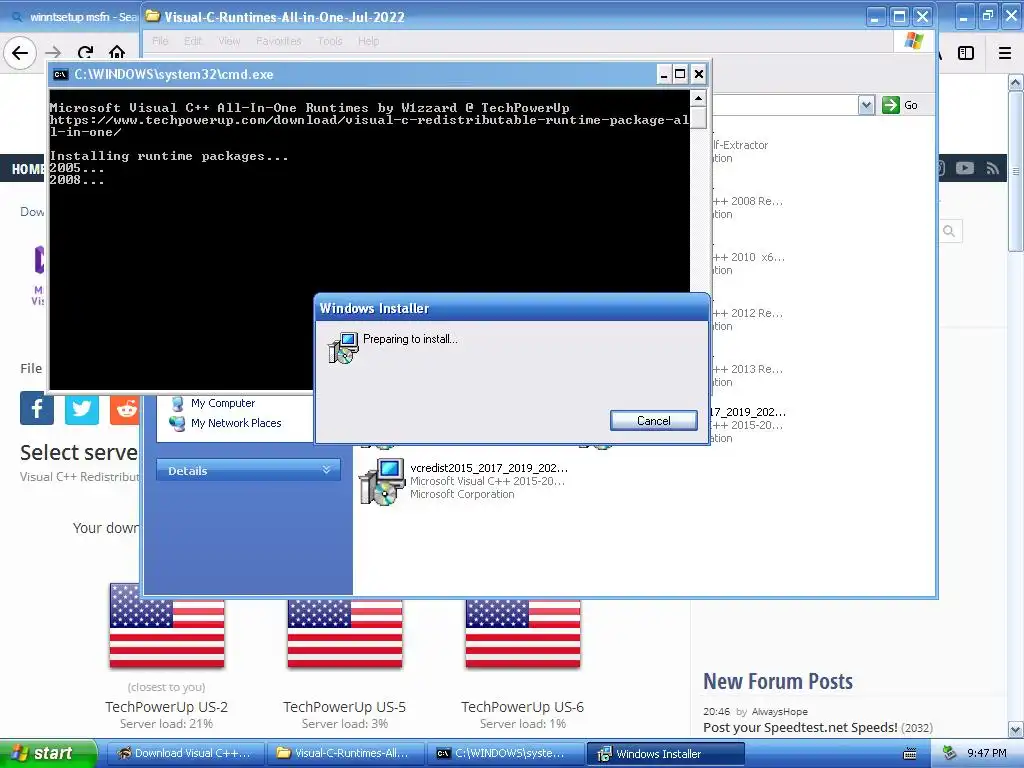The width and height of the screenshot is (1024, 768).
Task: Click the website search magnifier icon
Action: coord(950,231)
